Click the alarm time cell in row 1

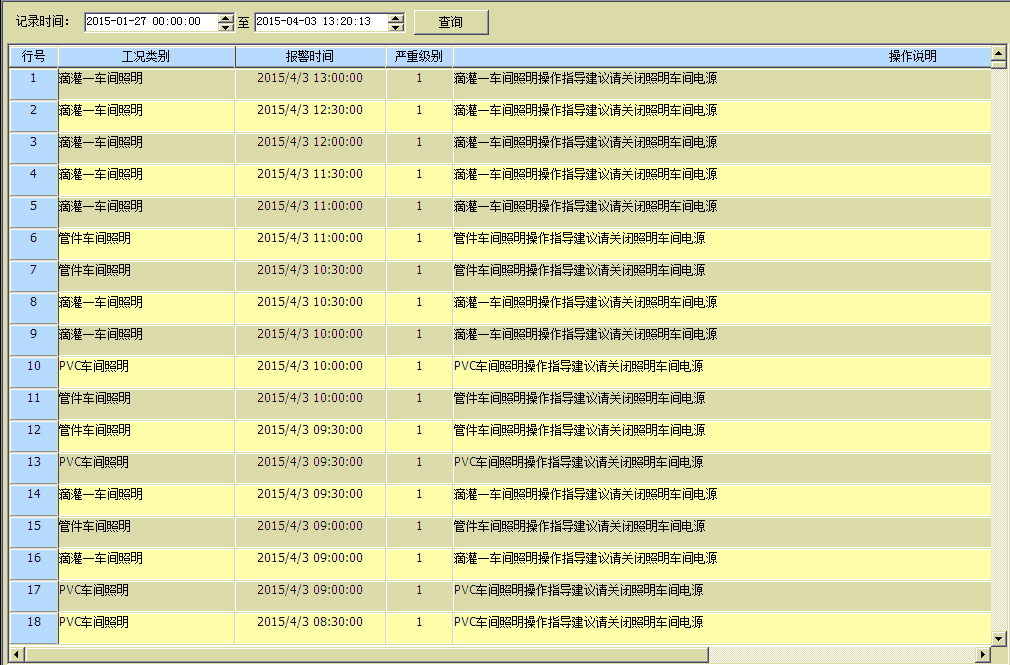click(310, 78)
